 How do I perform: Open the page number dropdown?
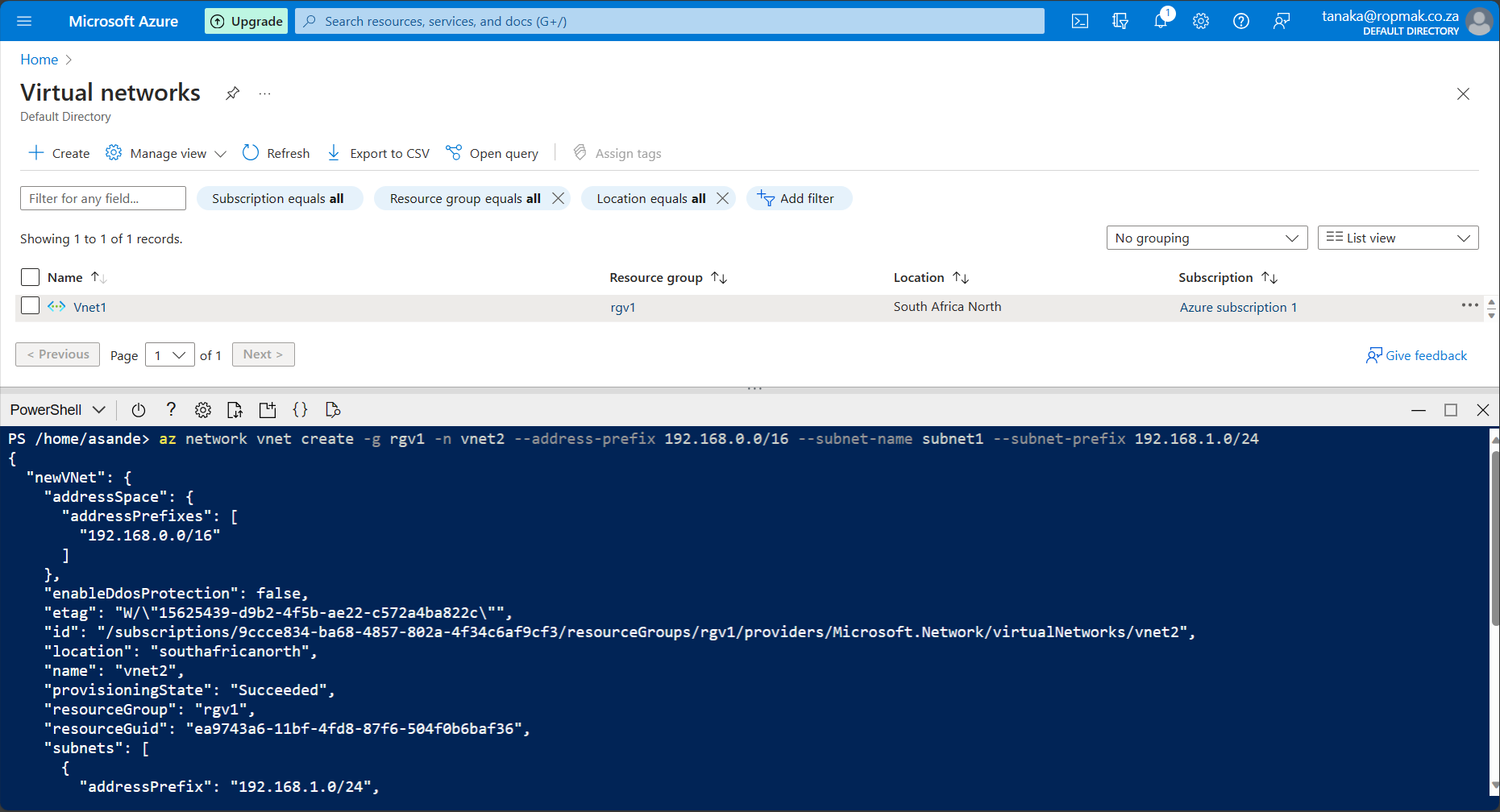(170, 354)
